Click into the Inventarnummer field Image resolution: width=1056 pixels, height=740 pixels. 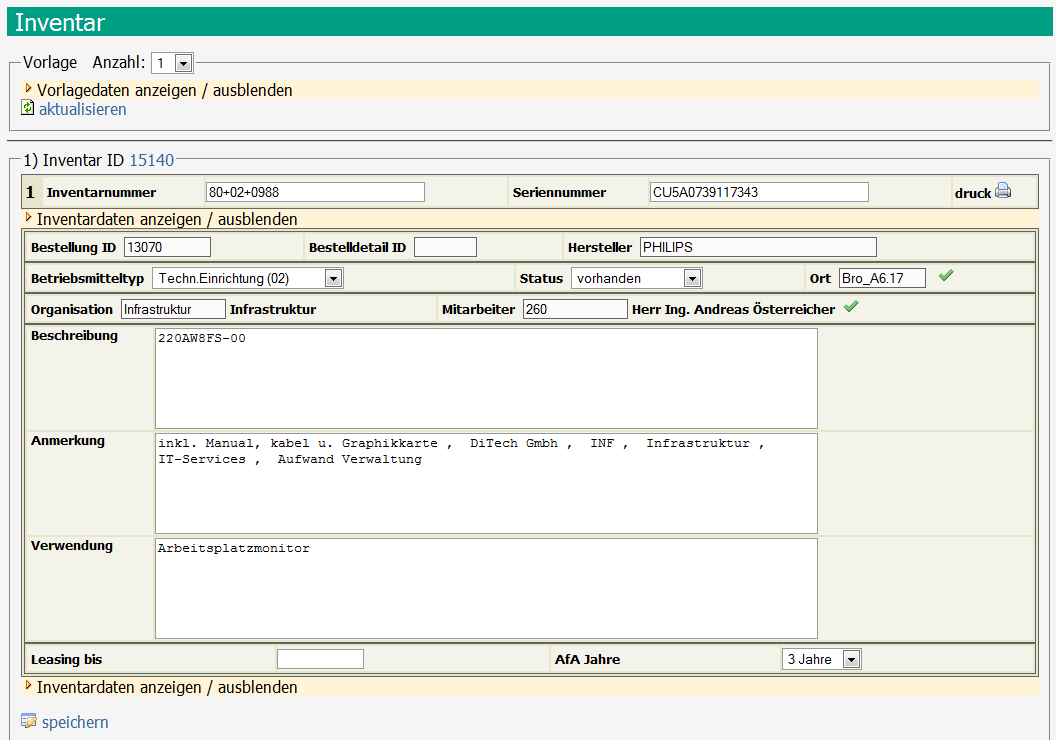tap(315, 192)
